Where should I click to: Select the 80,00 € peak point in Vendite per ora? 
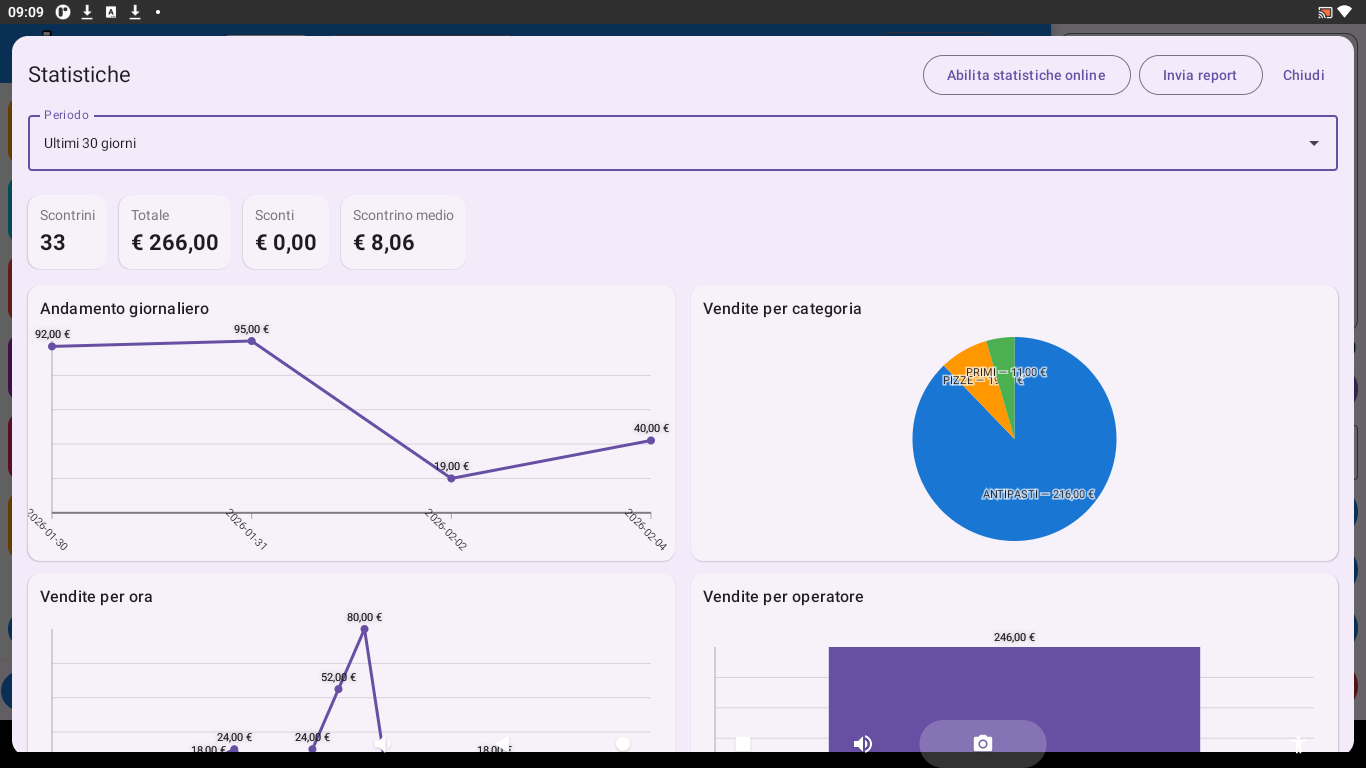pos(364,629)
